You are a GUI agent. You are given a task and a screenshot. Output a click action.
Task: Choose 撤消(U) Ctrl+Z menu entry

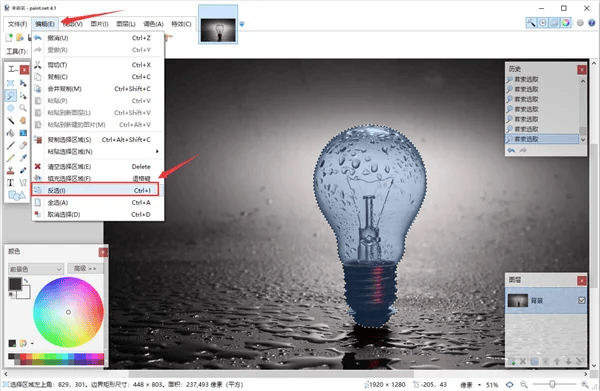(x=98, y=38)
